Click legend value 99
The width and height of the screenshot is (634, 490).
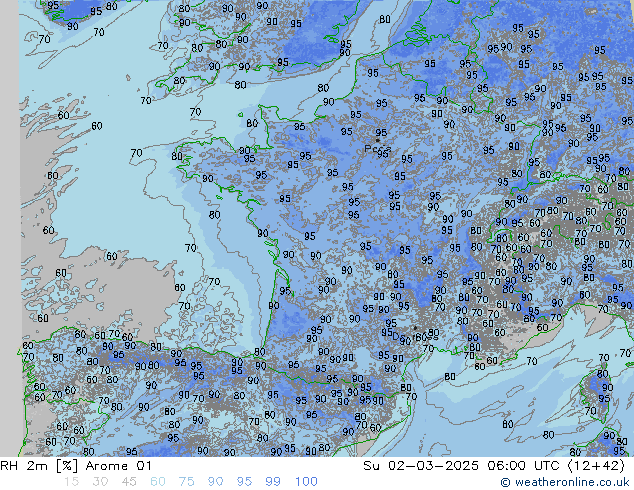273,482
